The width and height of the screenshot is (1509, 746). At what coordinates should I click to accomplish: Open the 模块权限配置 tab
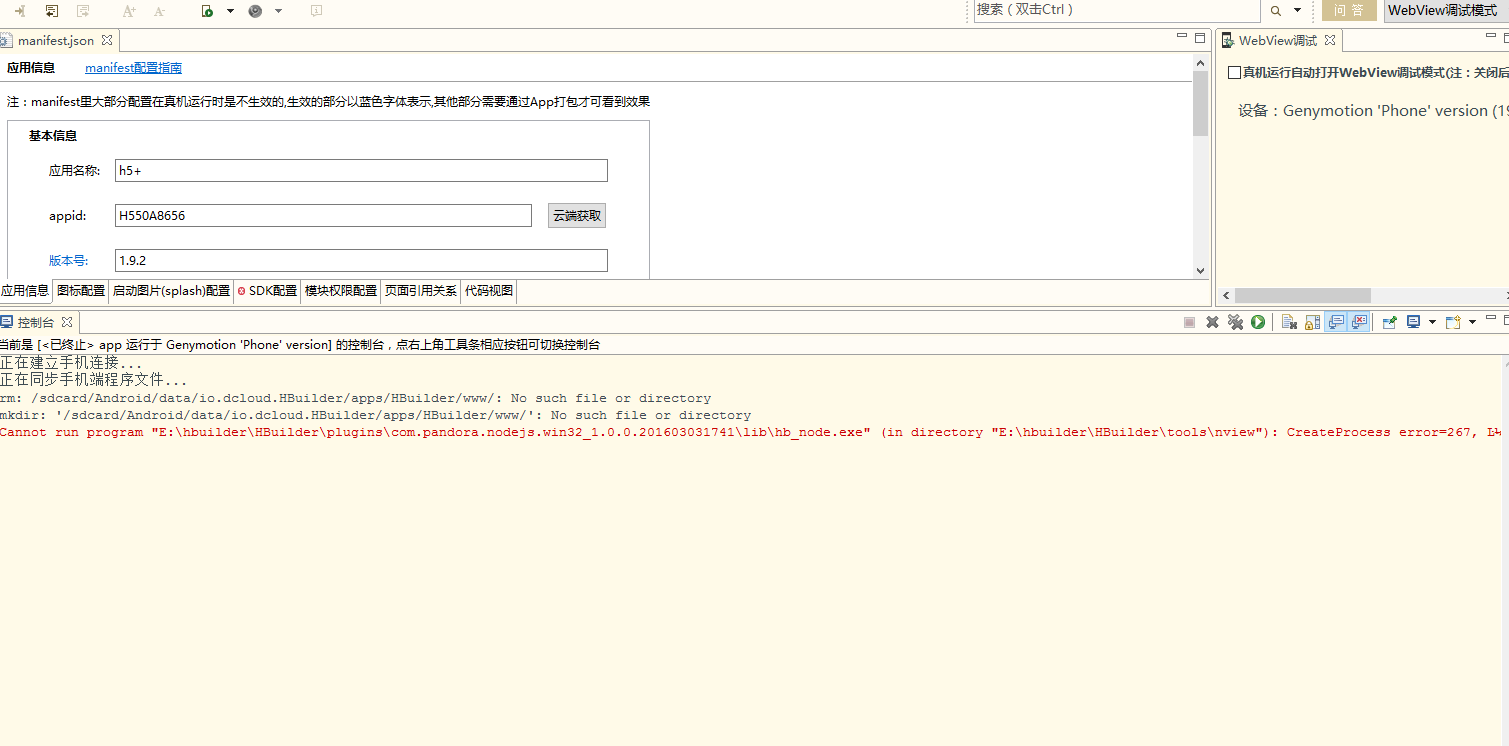(x=341, y=291)
